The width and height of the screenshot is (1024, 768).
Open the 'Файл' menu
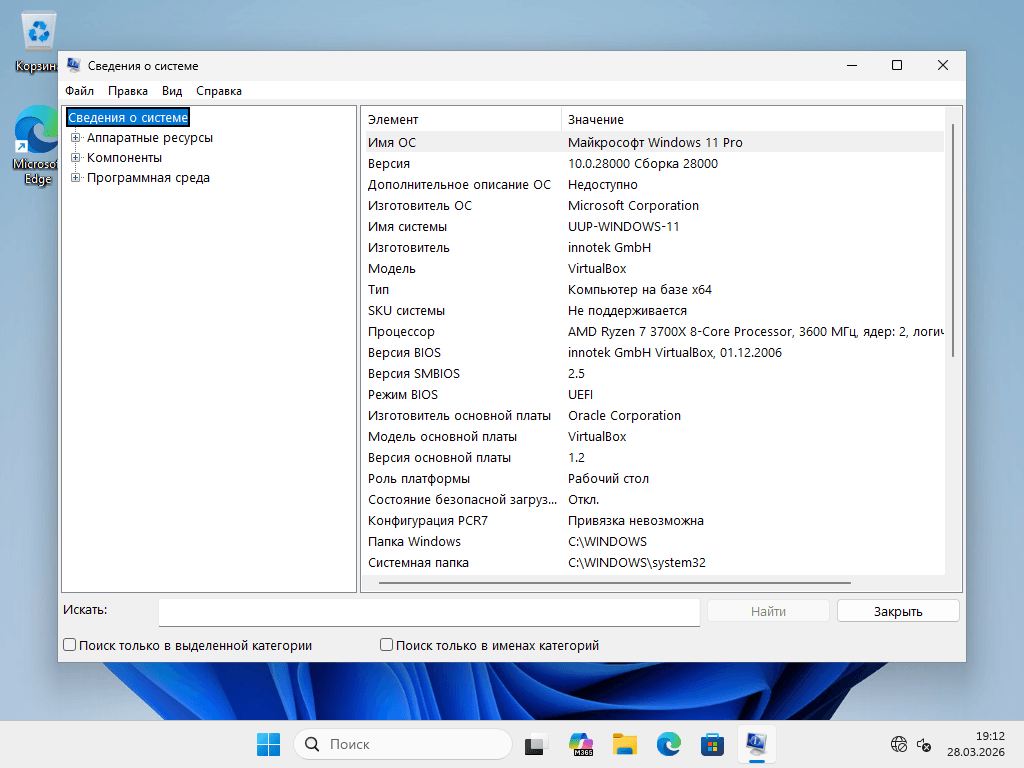78,90
